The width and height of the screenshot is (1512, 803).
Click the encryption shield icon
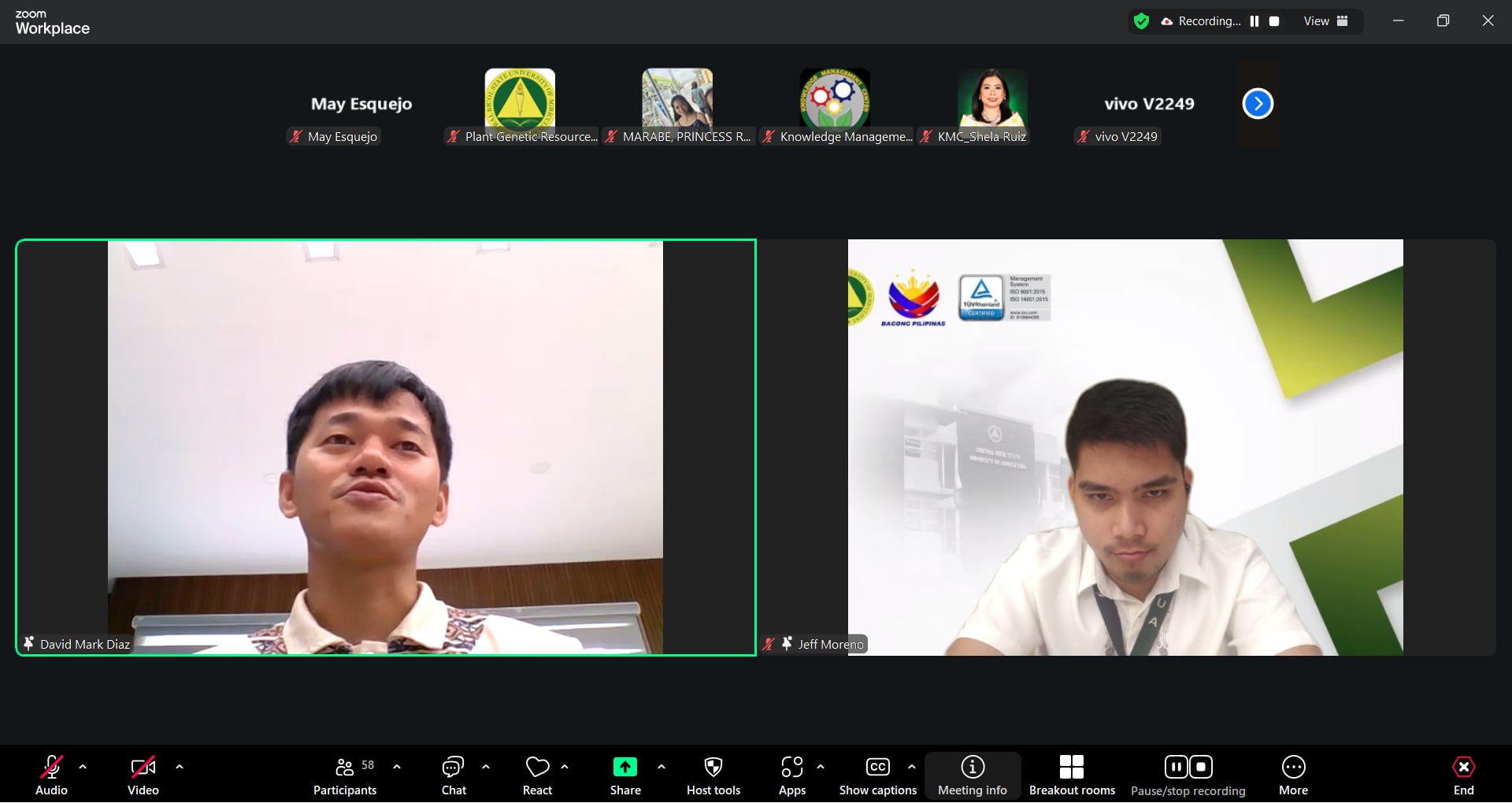(x=1141, y=21)
